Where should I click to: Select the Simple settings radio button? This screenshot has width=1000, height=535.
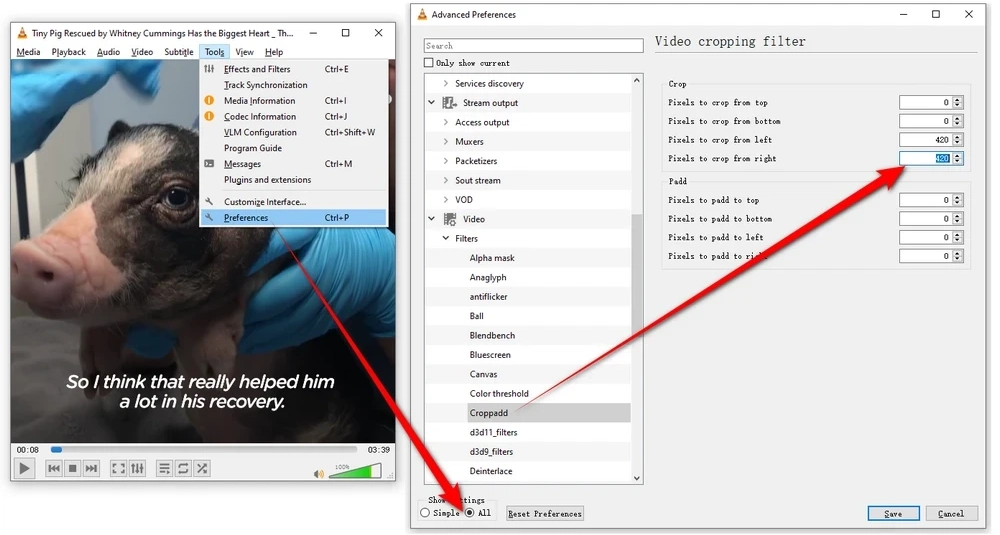tap(425, 513)
